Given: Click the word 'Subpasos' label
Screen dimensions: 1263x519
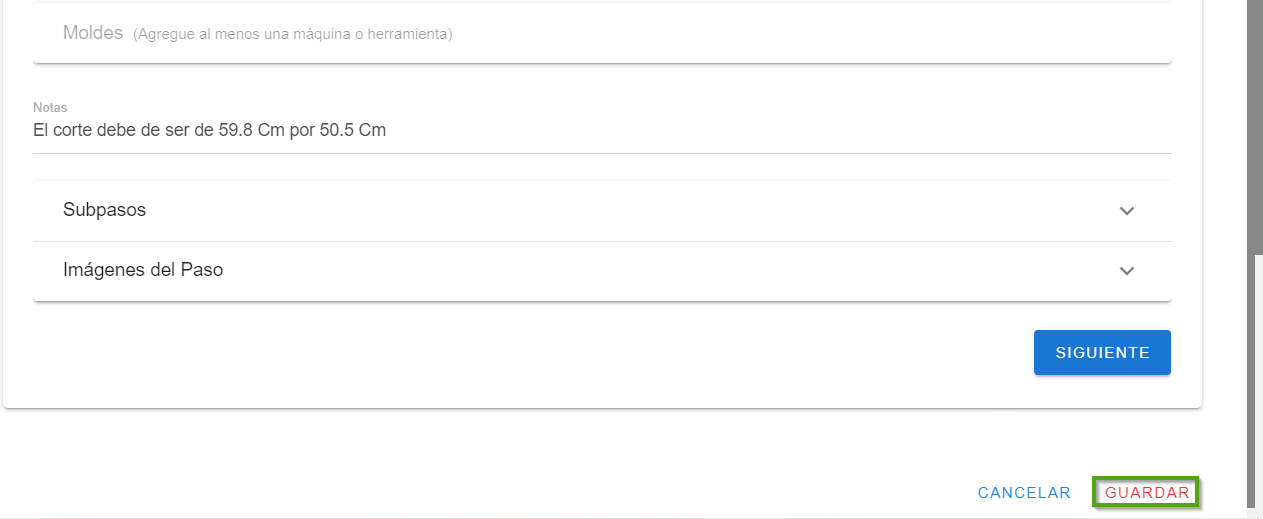Looking at the screenshot, I should point(104,211).
